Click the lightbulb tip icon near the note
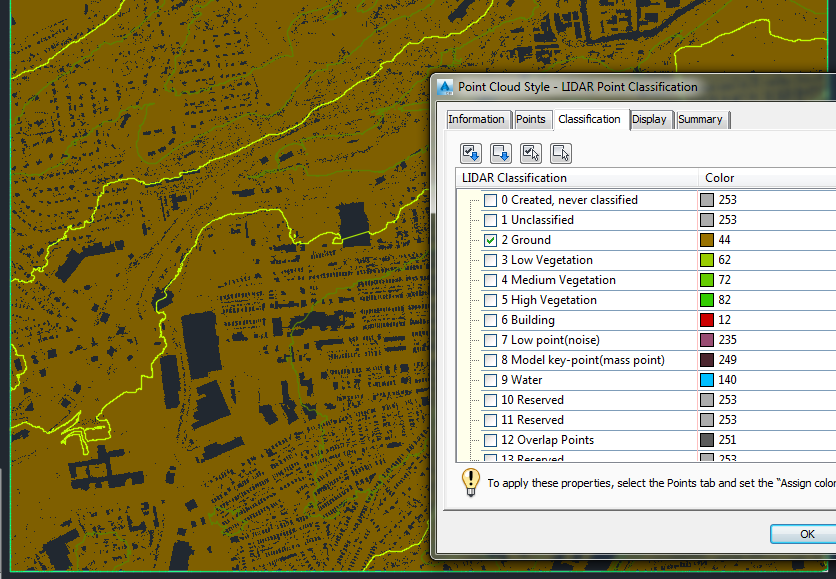 pyautogui.click(x=470, y=483)
